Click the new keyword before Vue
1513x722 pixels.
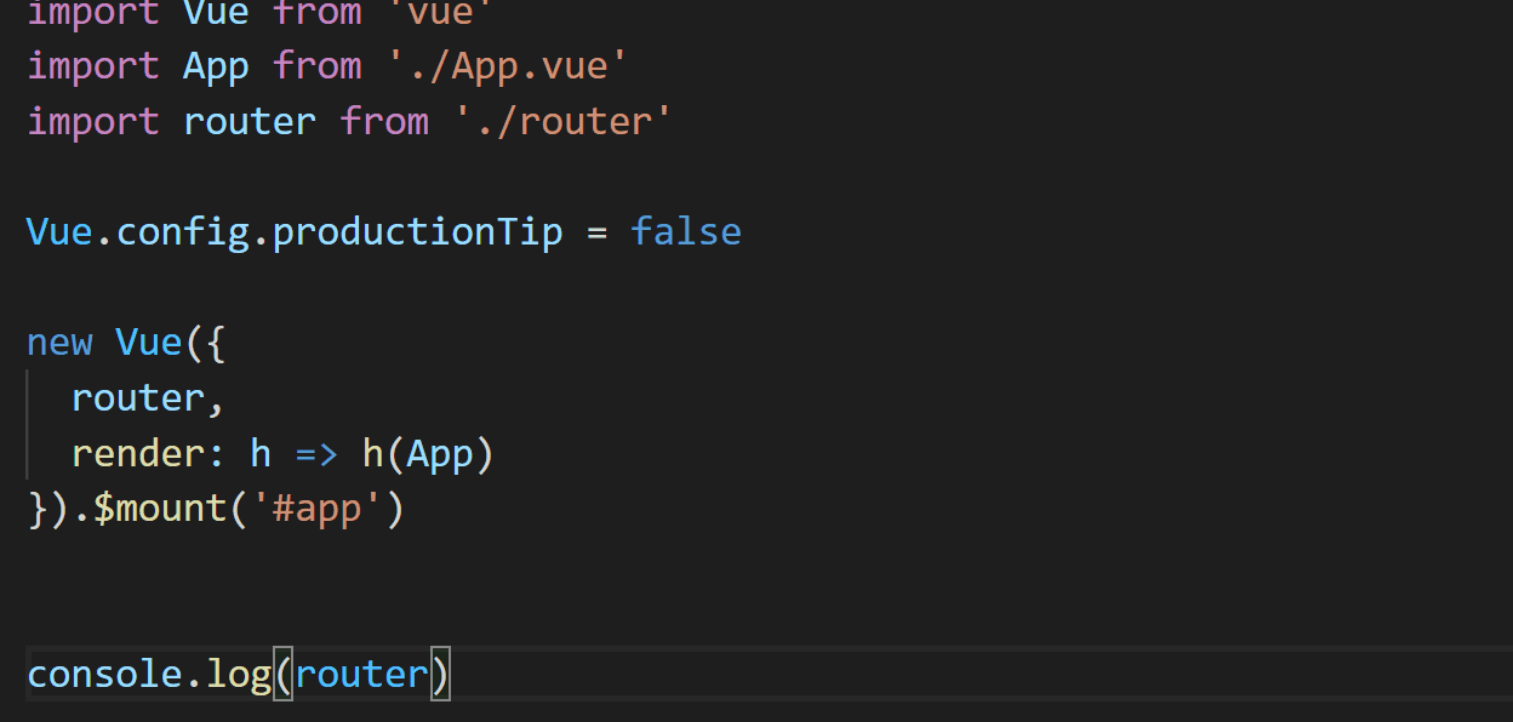(x=60, y=343)
